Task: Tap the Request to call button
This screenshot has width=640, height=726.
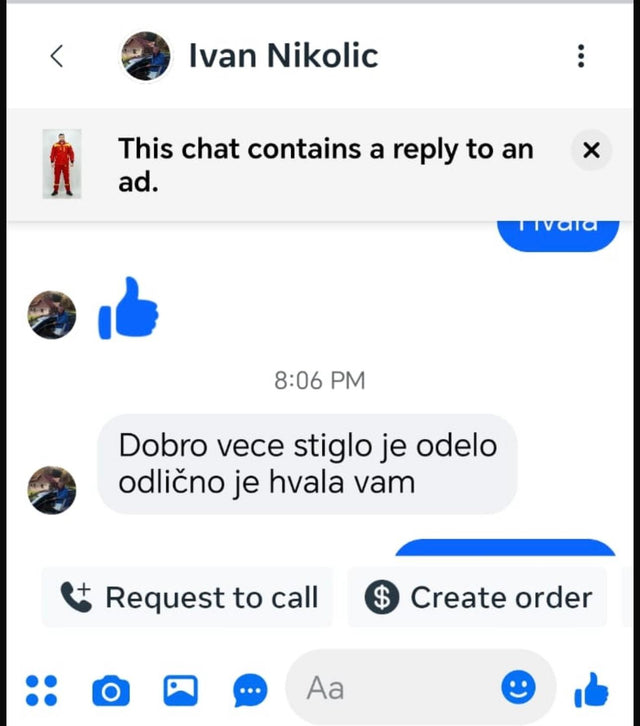Action: 187,597
